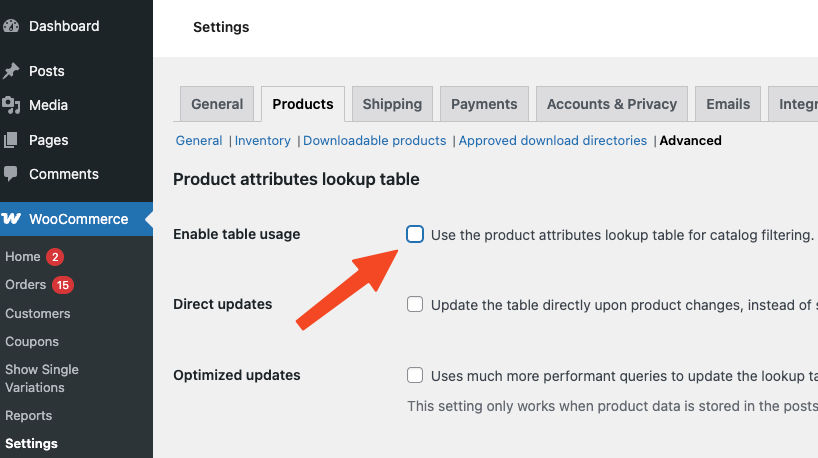Image resolution: width=818 pixels, height=458 pixels.
Task: Click the Media library icon
Action: (x=11, y=105)
